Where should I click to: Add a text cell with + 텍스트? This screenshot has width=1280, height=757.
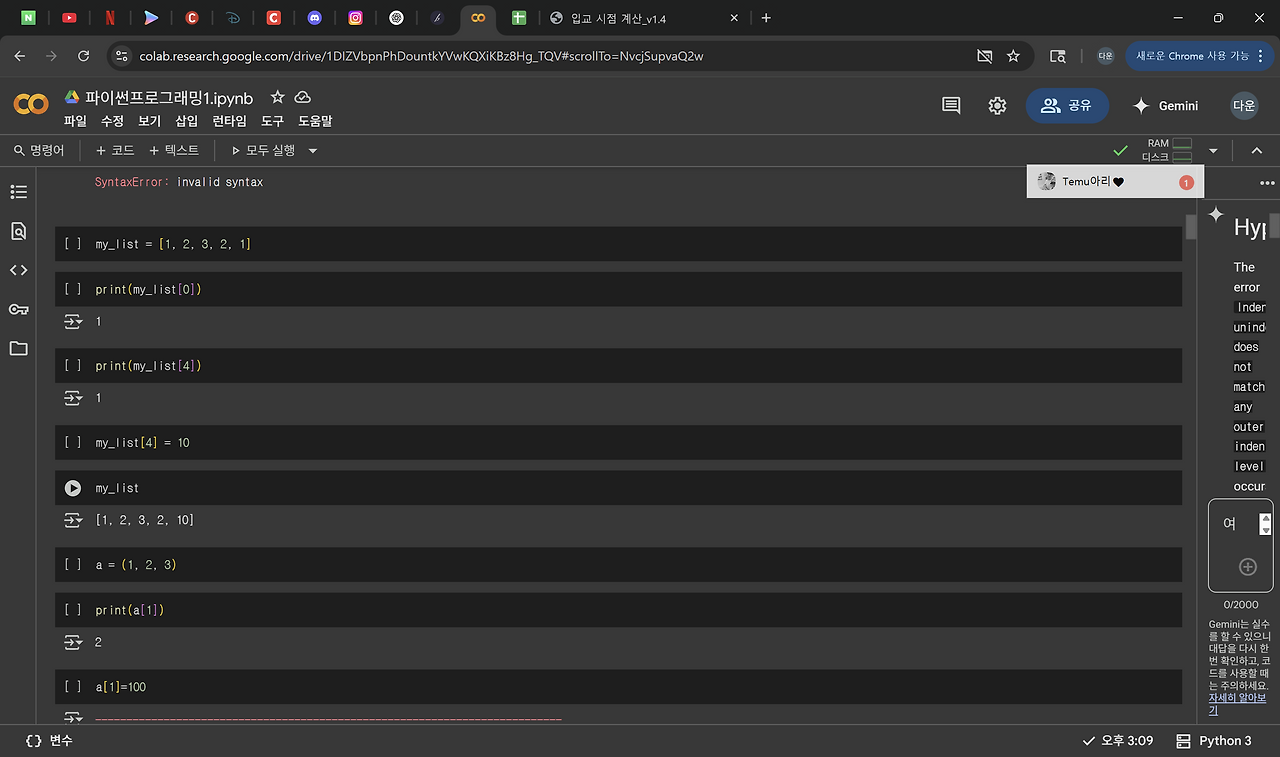174,151
